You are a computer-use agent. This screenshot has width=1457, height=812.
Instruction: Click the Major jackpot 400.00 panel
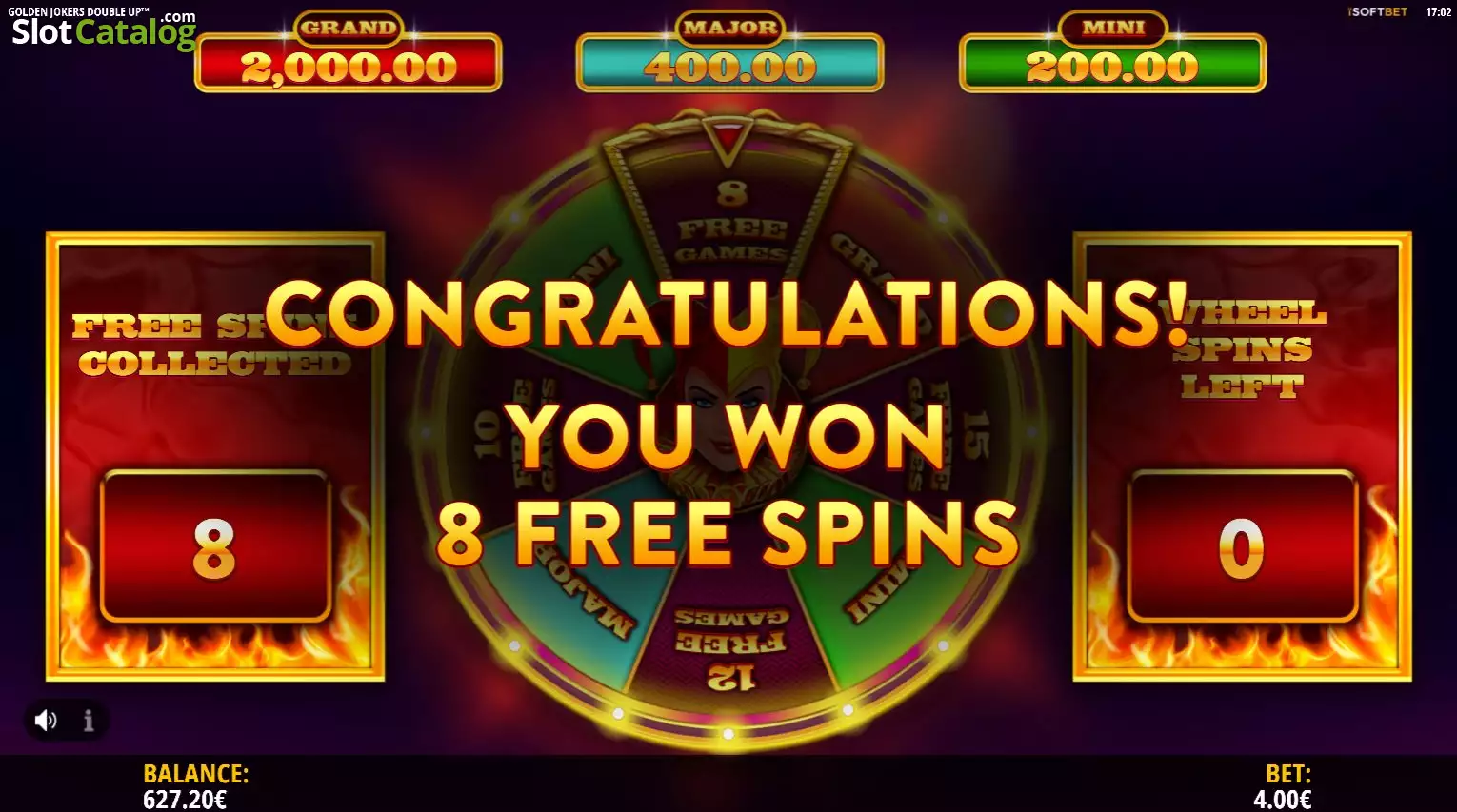tap(729, 54)
